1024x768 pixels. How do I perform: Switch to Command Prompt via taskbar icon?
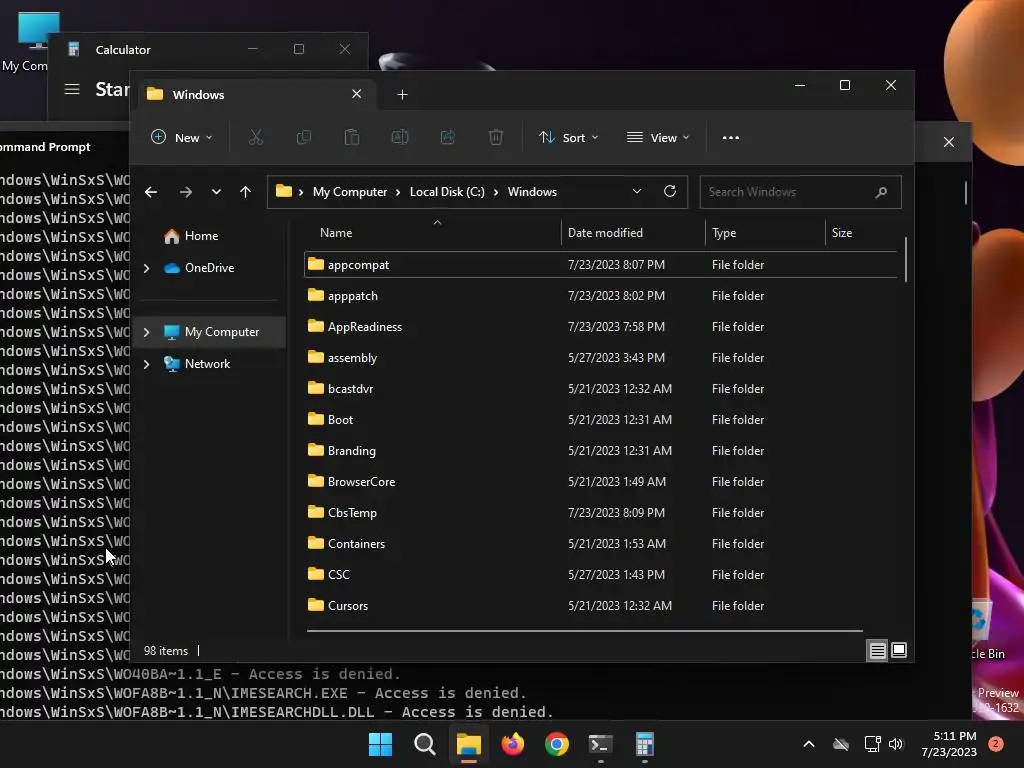click(x=600, y=744)
